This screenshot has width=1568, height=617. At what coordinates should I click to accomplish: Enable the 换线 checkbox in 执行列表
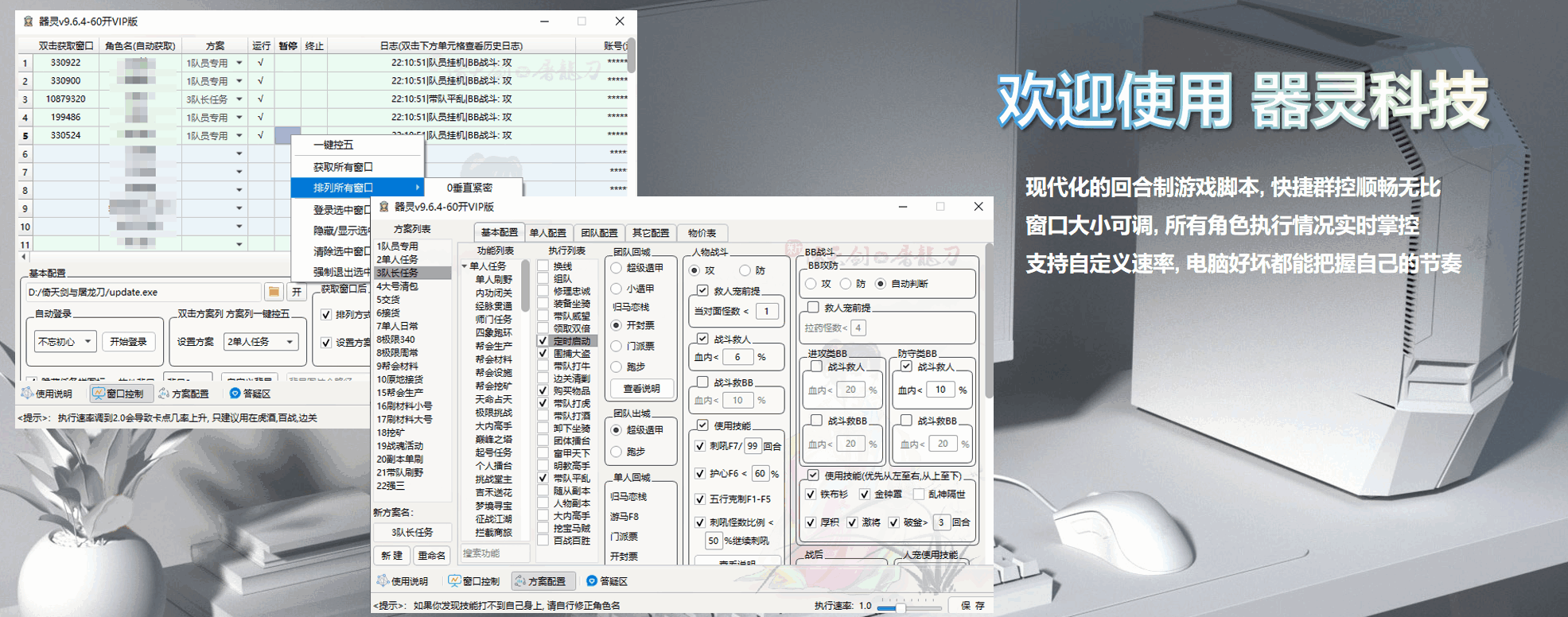[x=543, y=266]
